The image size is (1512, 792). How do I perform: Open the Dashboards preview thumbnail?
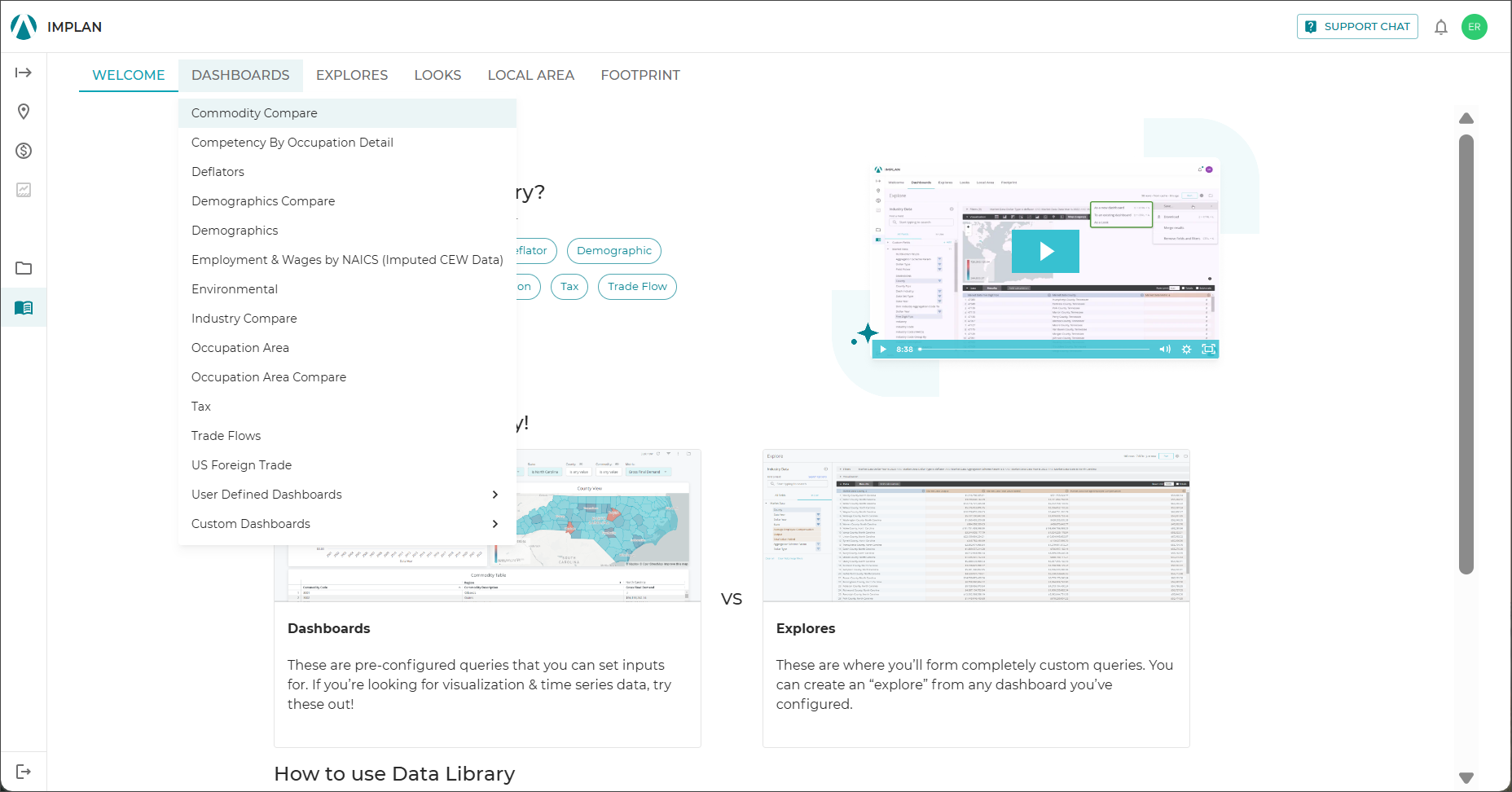(x=604, y=526)
